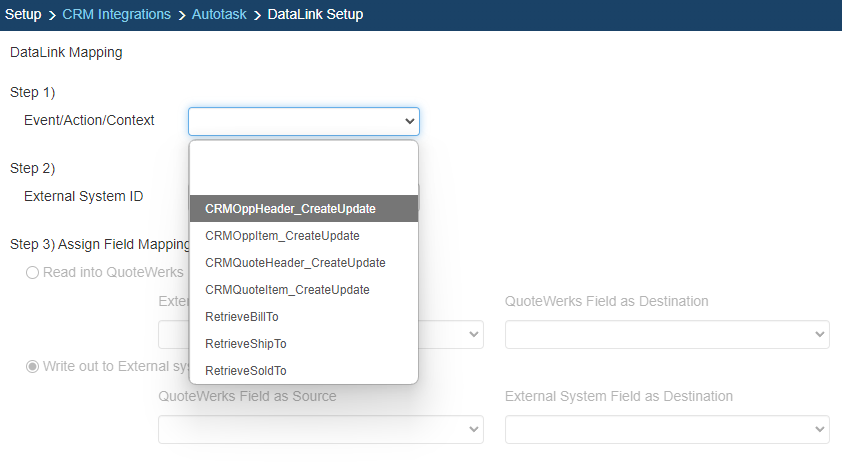Go to Setup in the breadcrumb
Image resolution: width=842 pixels, height=469 pixels.
coord(23,15)
